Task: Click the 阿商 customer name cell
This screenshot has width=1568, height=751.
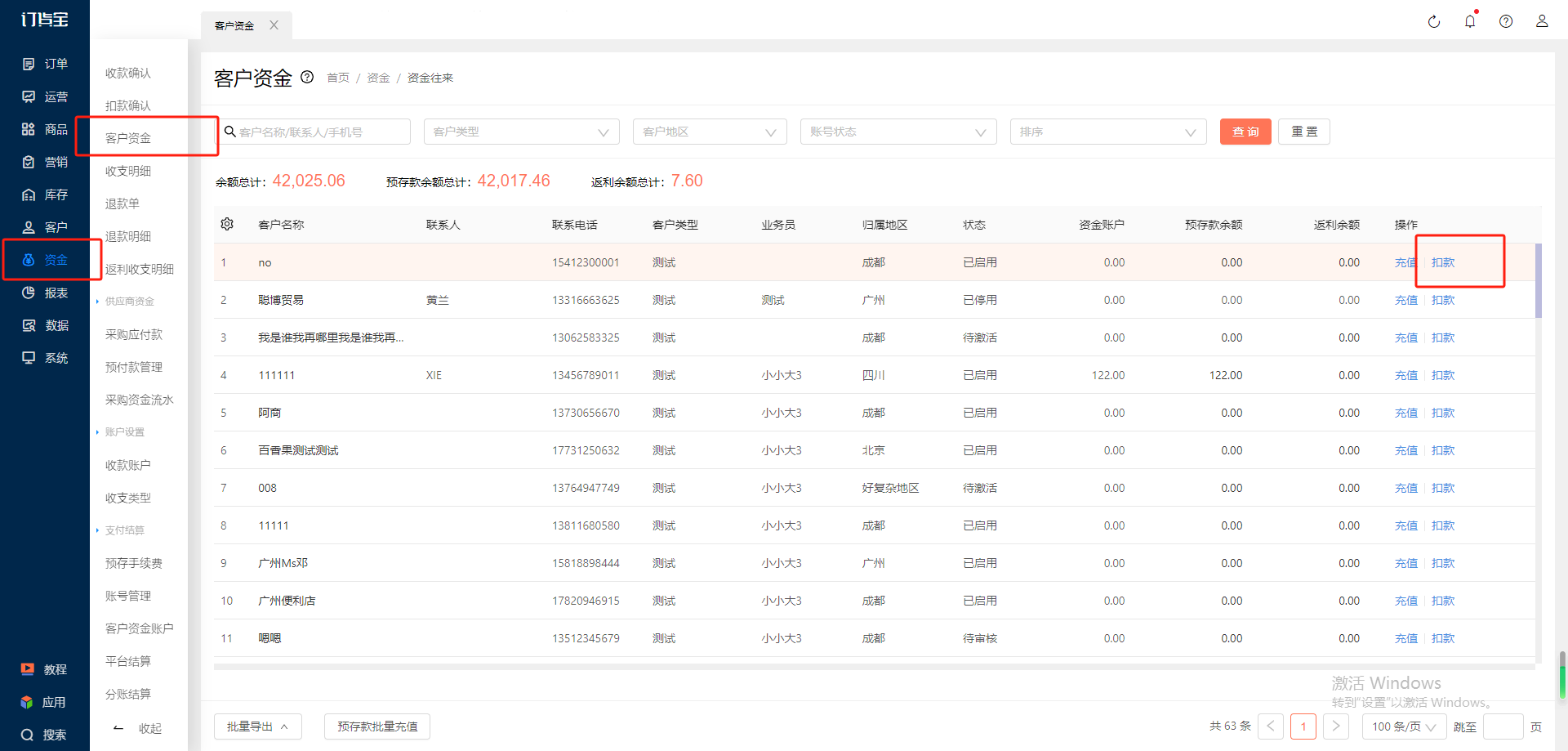Action: [x=269, y=413]
